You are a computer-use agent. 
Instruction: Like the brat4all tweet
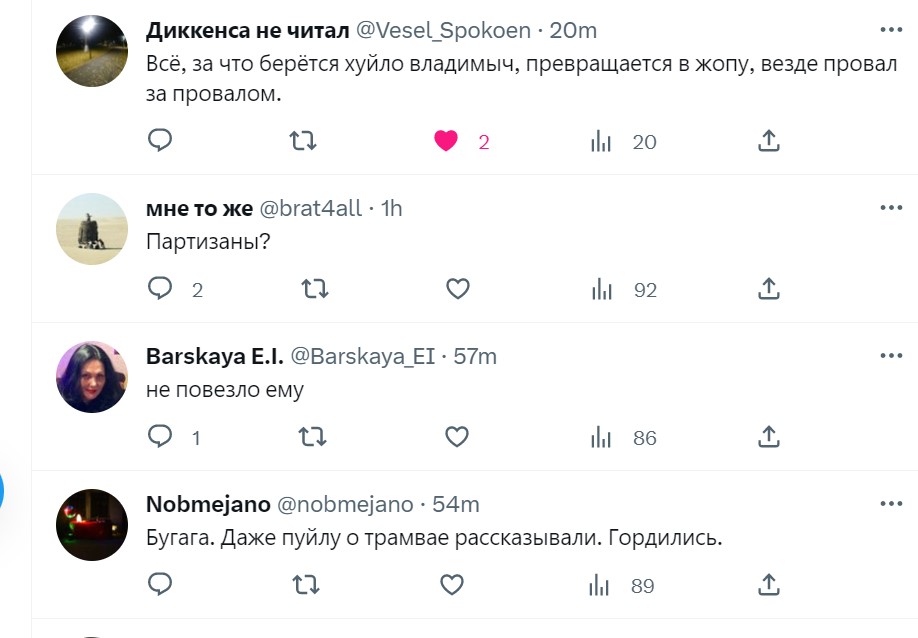pos(457,289)
